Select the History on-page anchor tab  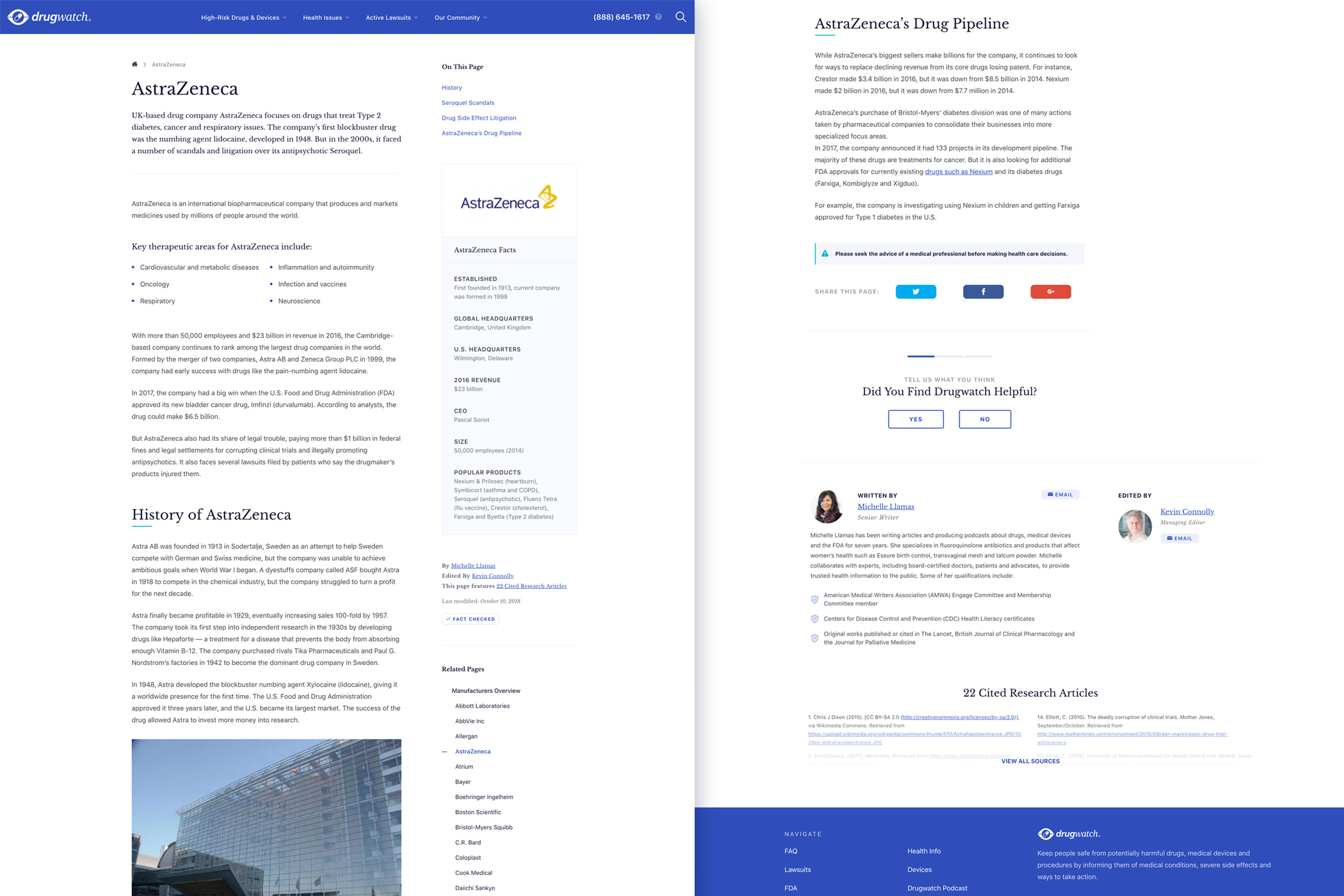pos(451,87)
